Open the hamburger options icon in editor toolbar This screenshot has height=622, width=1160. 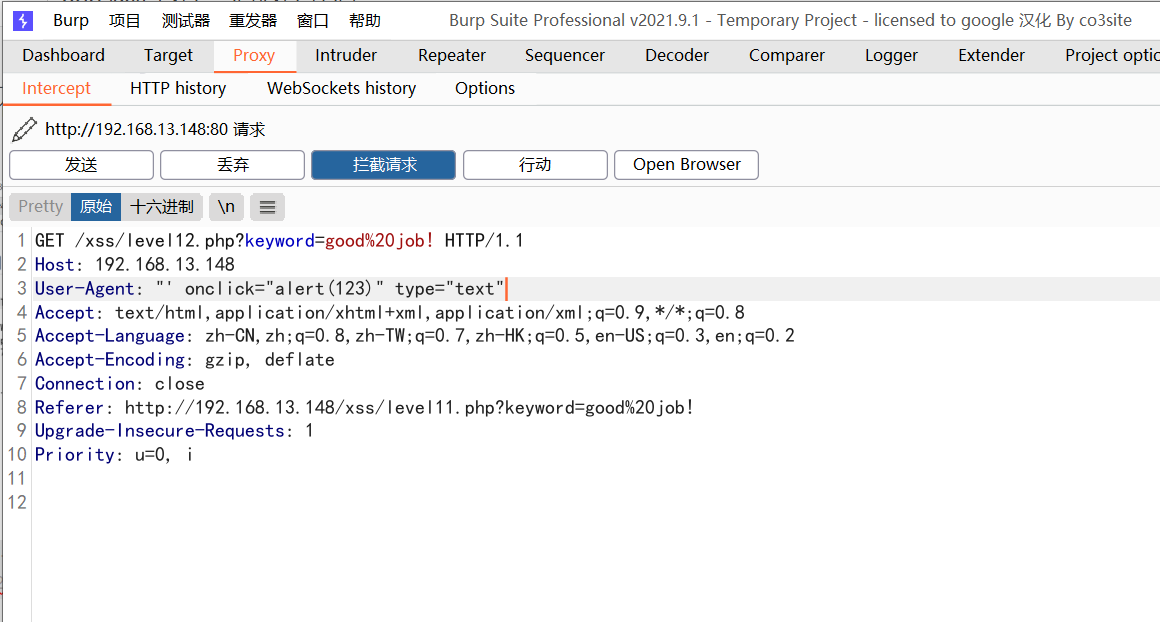[267, 207]
